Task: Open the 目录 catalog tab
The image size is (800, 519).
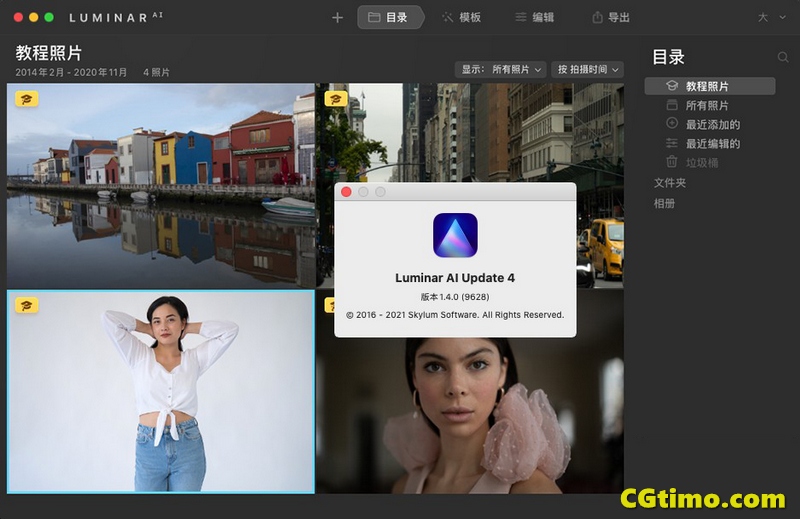Action: [390, 17]
